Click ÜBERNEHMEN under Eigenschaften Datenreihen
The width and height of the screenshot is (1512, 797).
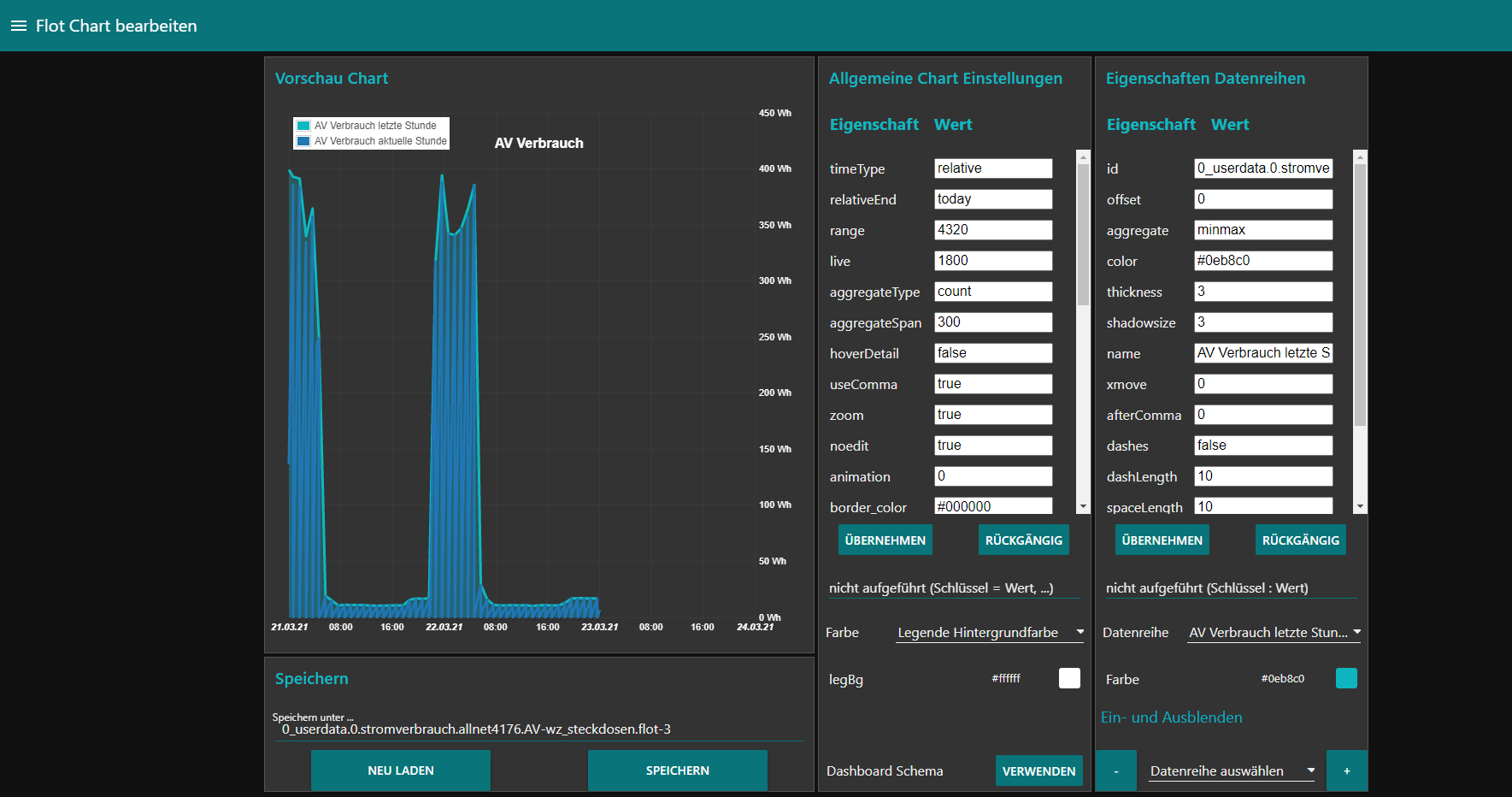[1162, 540]
